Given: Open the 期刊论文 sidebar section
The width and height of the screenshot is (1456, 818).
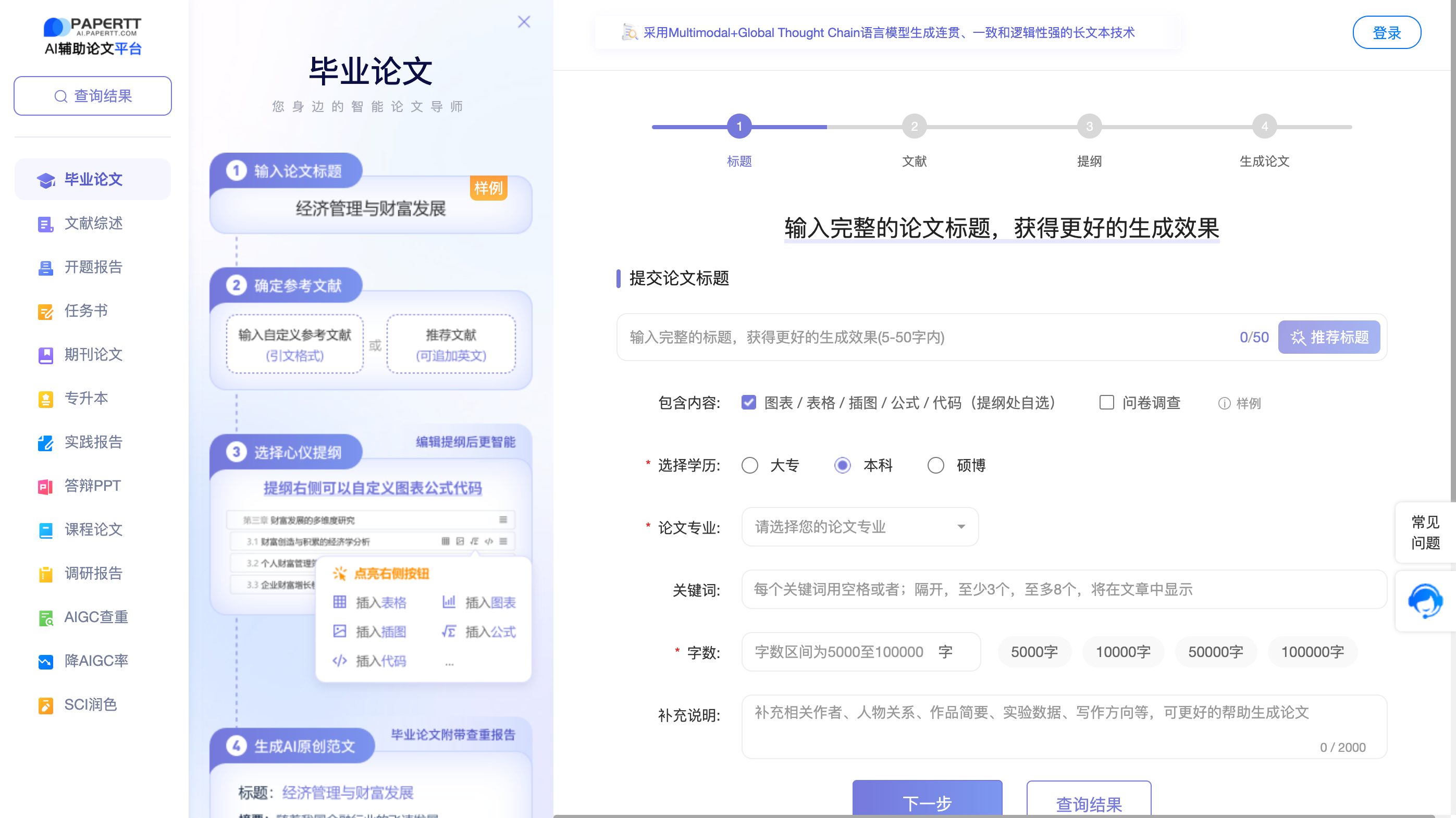Looking at the screenshot, I should click(92, 355).
